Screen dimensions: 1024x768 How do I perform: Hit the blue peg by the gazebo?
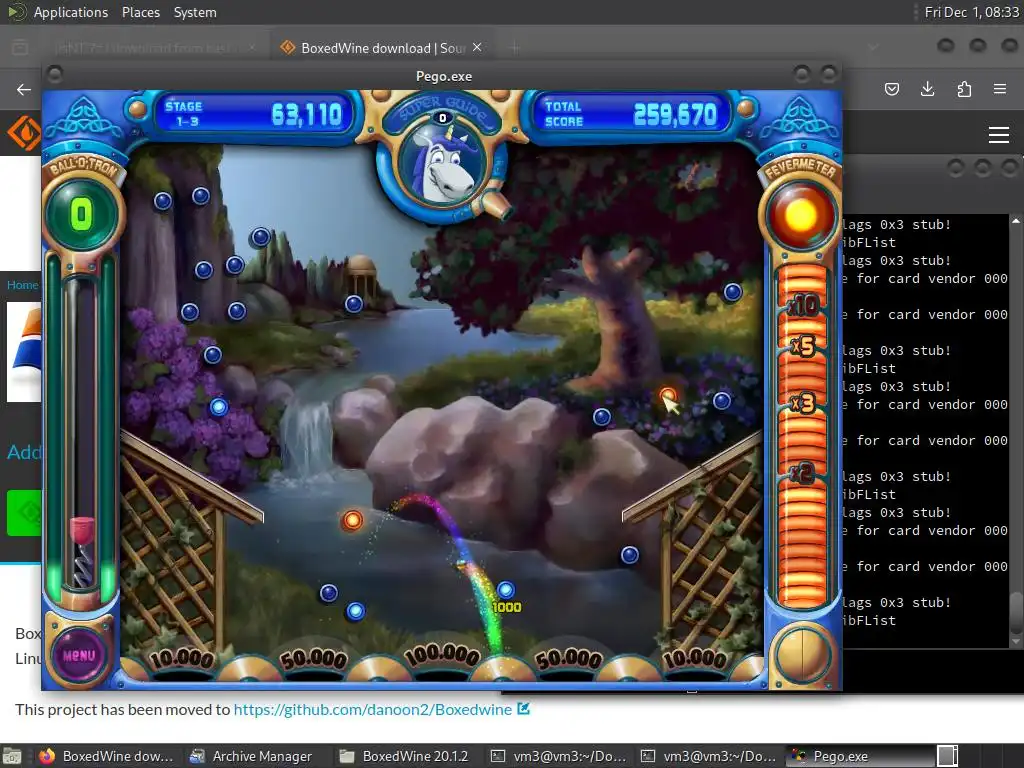click(354, 304)
